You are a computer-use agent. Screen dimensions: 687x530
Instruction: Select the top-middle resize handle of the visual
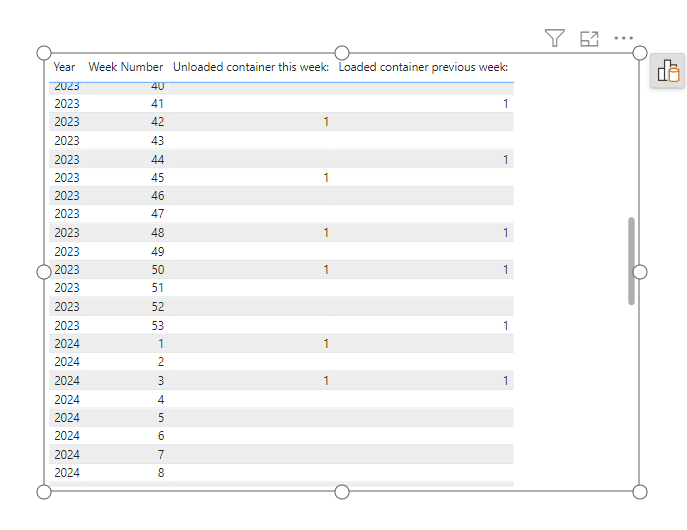342,53
